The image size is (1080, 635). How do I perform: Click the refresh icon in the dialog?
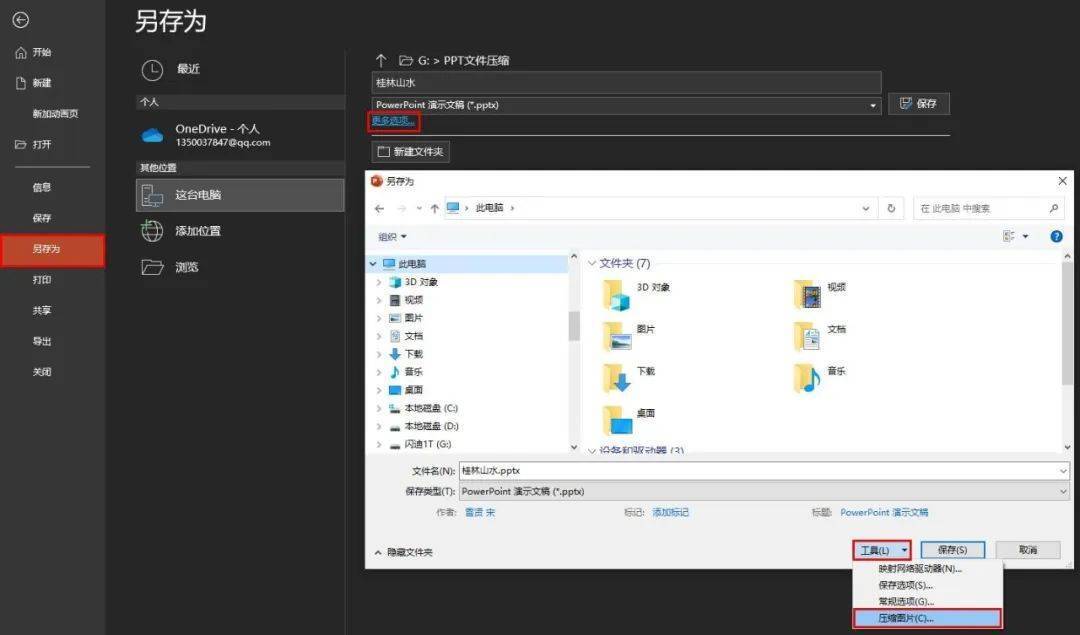click(x=891, y=208)
